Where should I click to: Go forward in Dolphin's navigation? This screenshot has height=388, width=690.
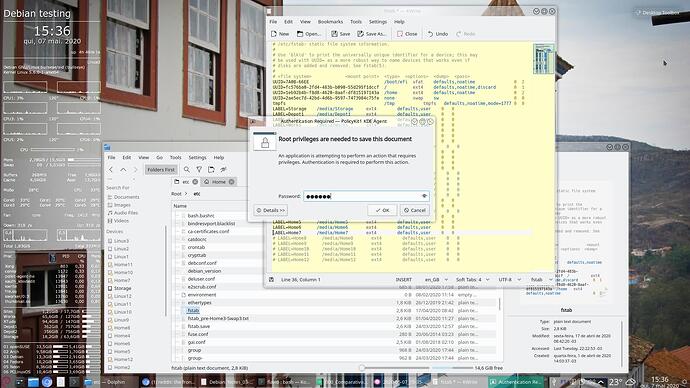[x=136, y=169]
